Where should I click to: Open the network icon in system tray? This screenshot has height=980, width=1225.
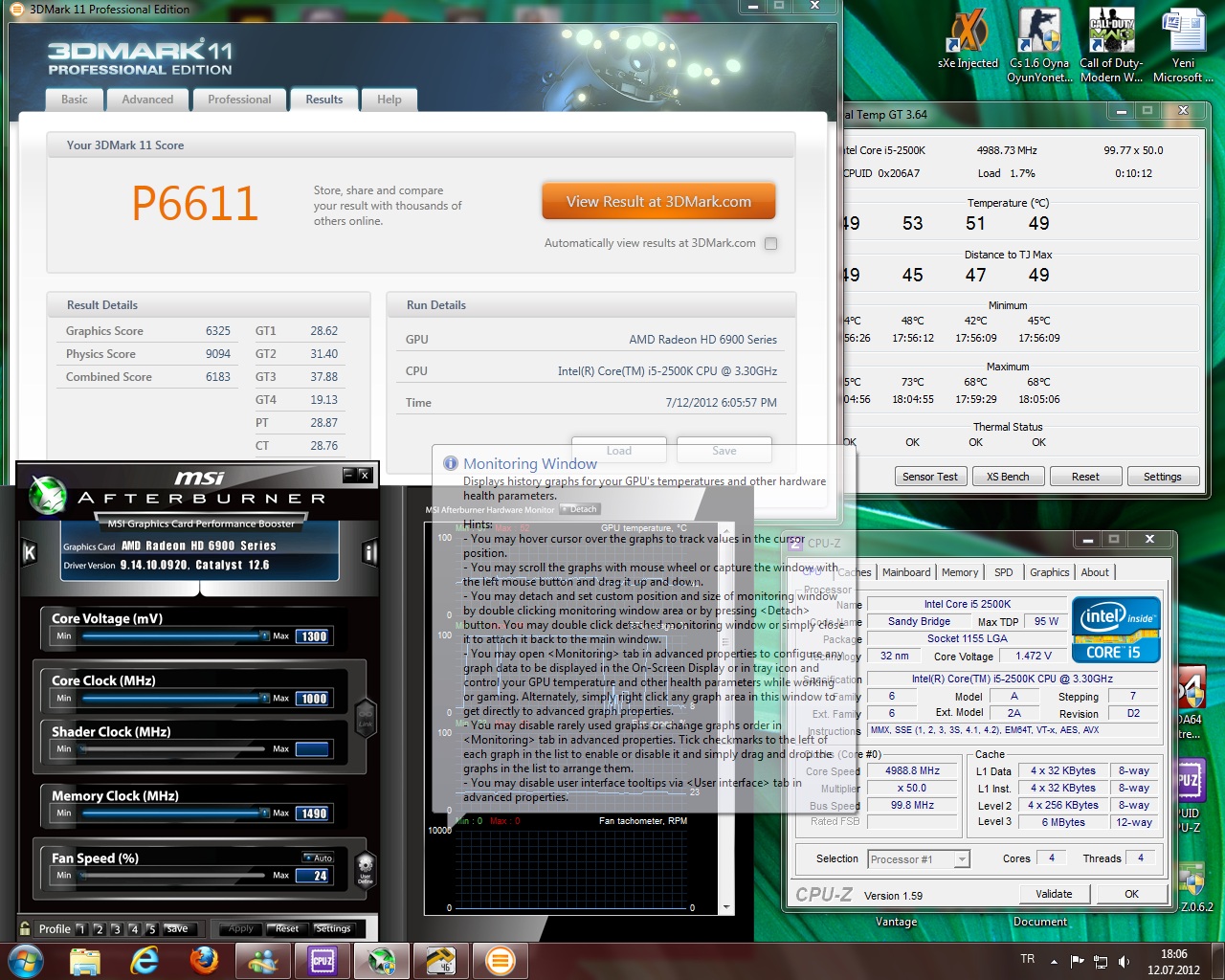(x=1101, y=961)
